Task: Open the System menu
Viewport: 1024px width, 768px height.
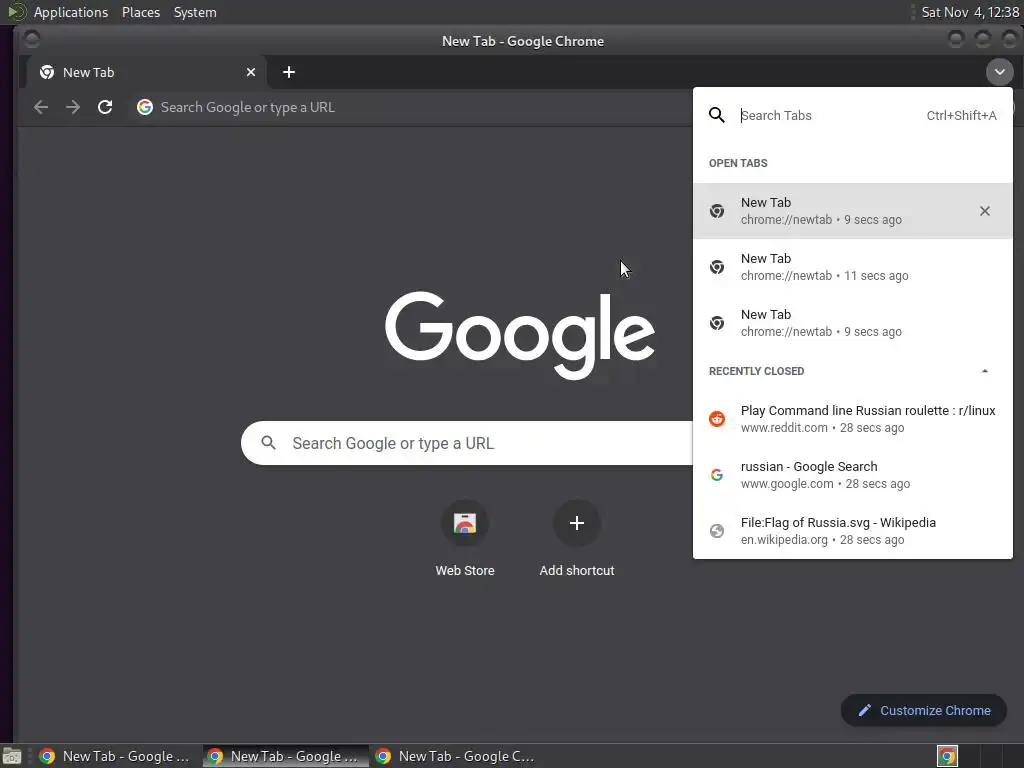Action: pyautogui.click(x=195, y=12)
